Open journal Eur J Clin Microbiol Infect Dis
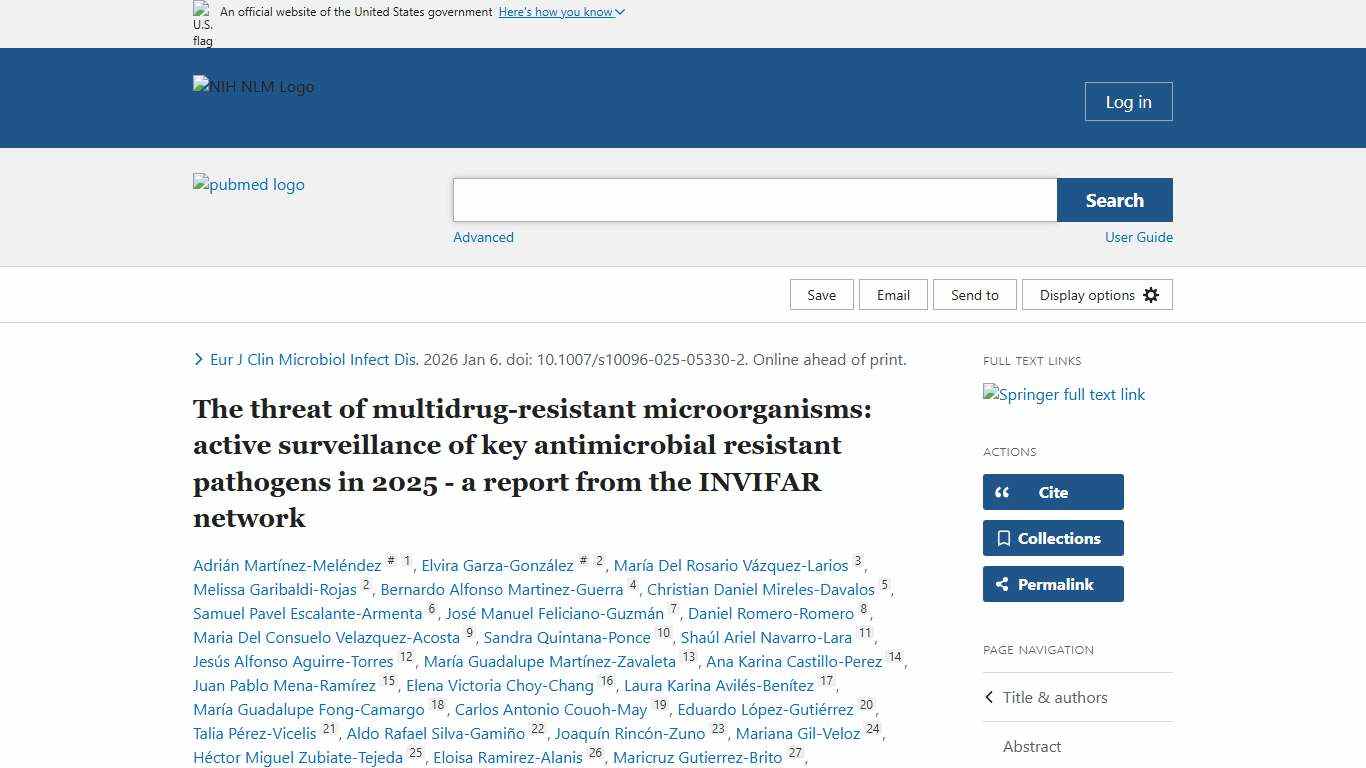Image resolution: width=1366 pixels, height=768 pixels. [x=313, y=359]
